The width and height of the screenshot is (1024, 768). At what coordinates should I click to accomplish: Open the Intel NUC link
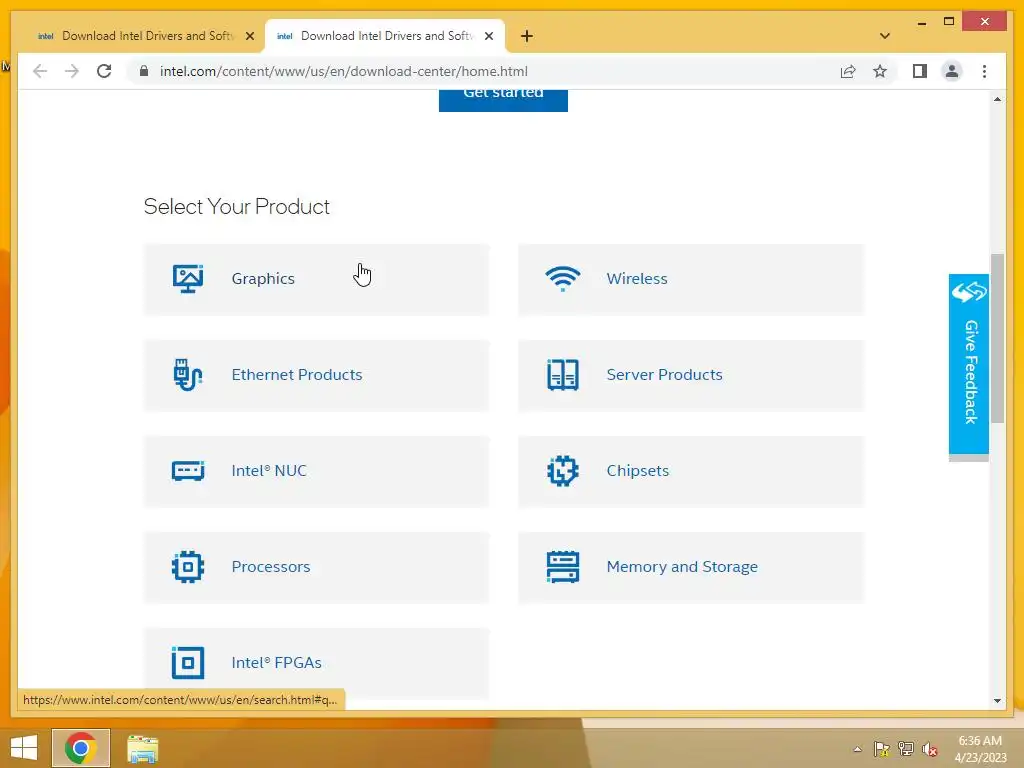pos(268,471)
